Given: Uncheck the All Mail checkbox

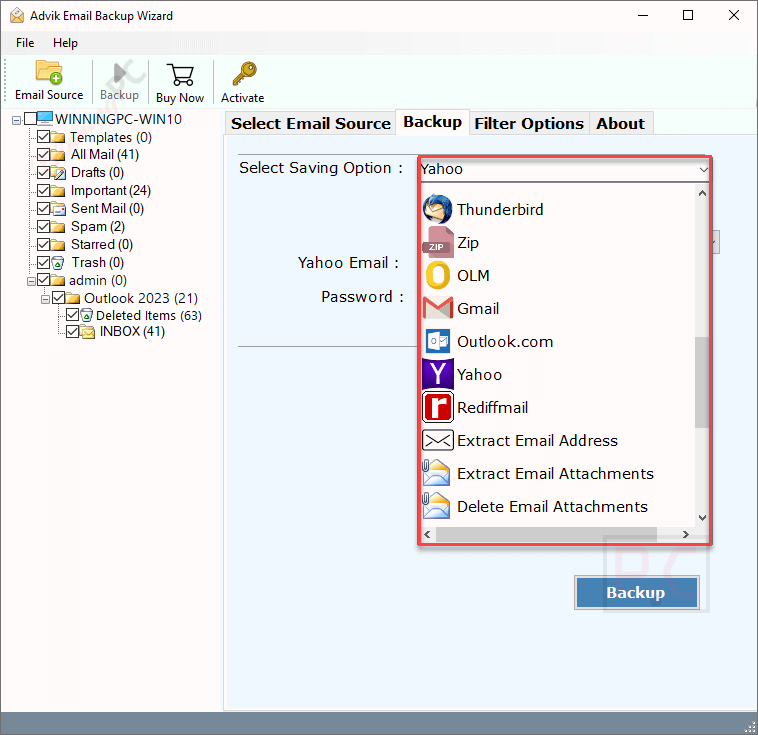Looking at the screenshot, I should pyautogui.click(x=44, y=154).
